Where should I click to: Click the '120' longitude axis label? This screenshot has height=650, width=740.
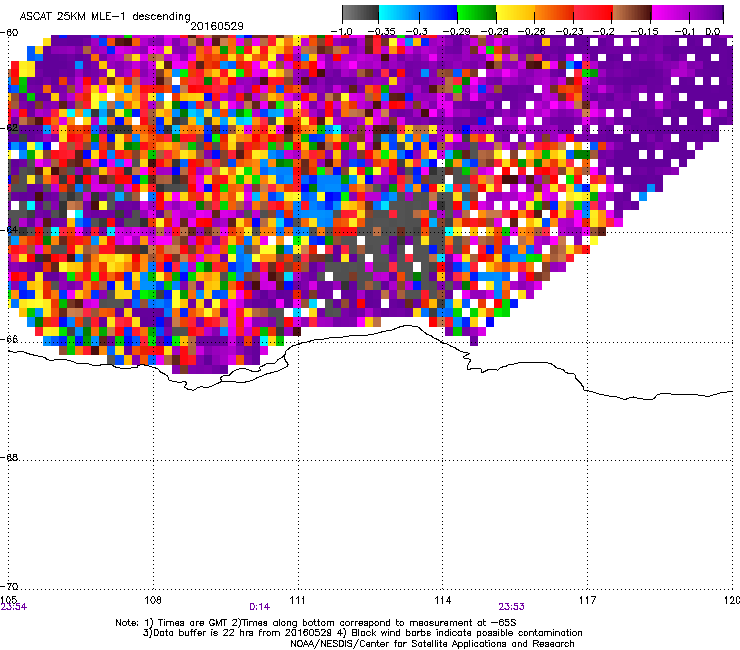pyautogui.click(x=732, y=600)
